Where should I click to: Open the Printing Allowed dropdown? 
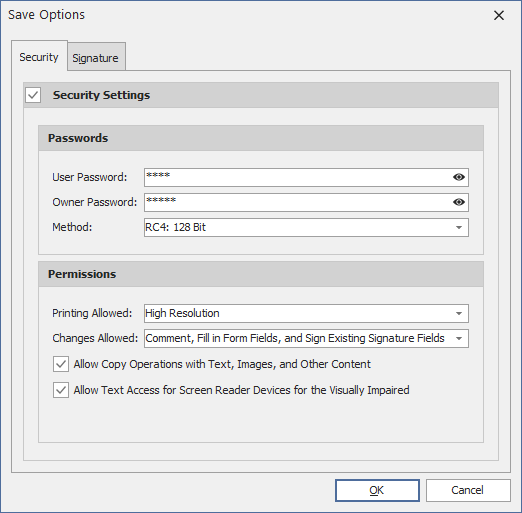[306, 313]
